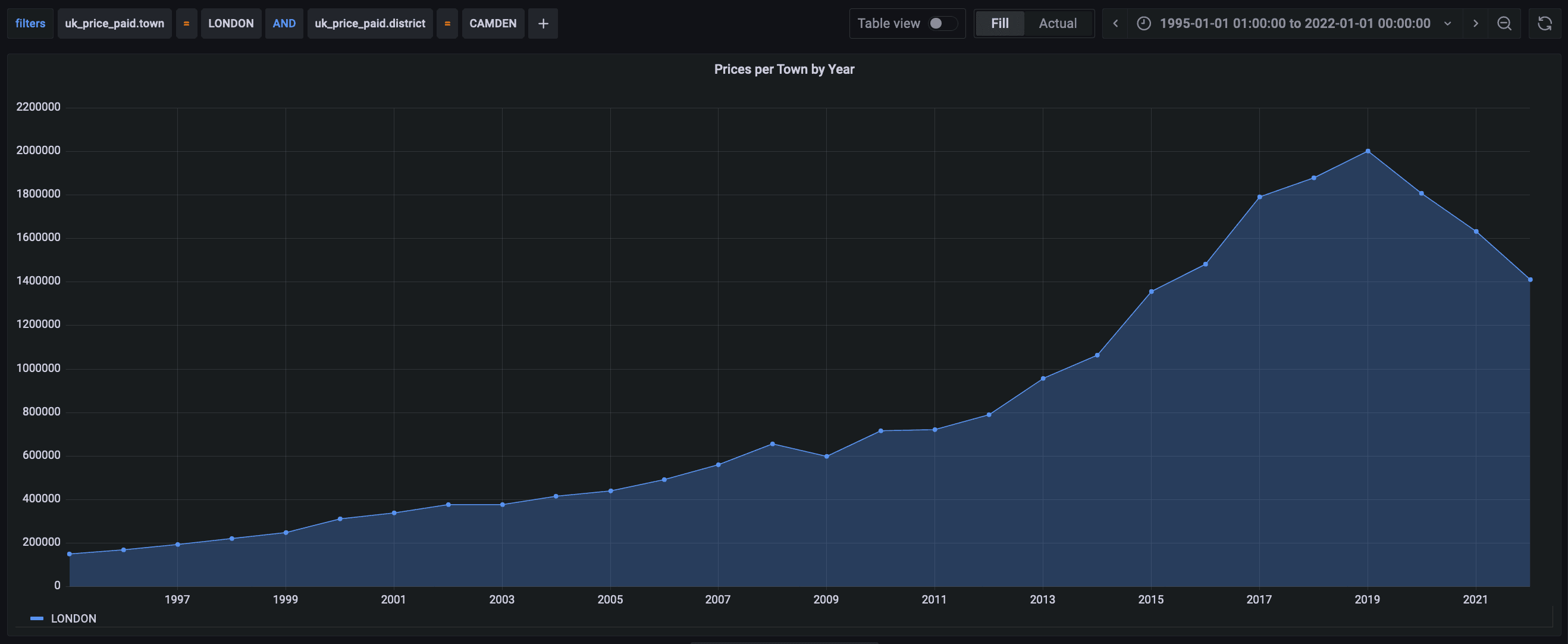Click the refresh dashboard icon
The height and width of the screenshot is (644, 1568).
[1545, 24]
